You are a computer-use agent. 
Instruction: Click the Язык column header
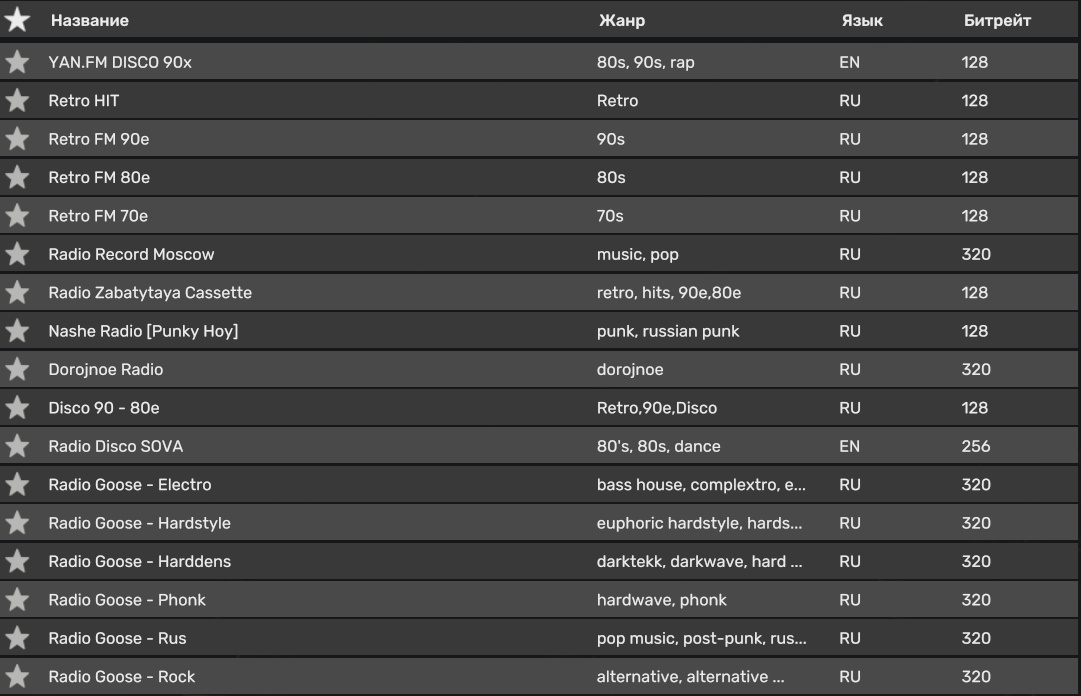pyautogui.click(x=862, y=20)
